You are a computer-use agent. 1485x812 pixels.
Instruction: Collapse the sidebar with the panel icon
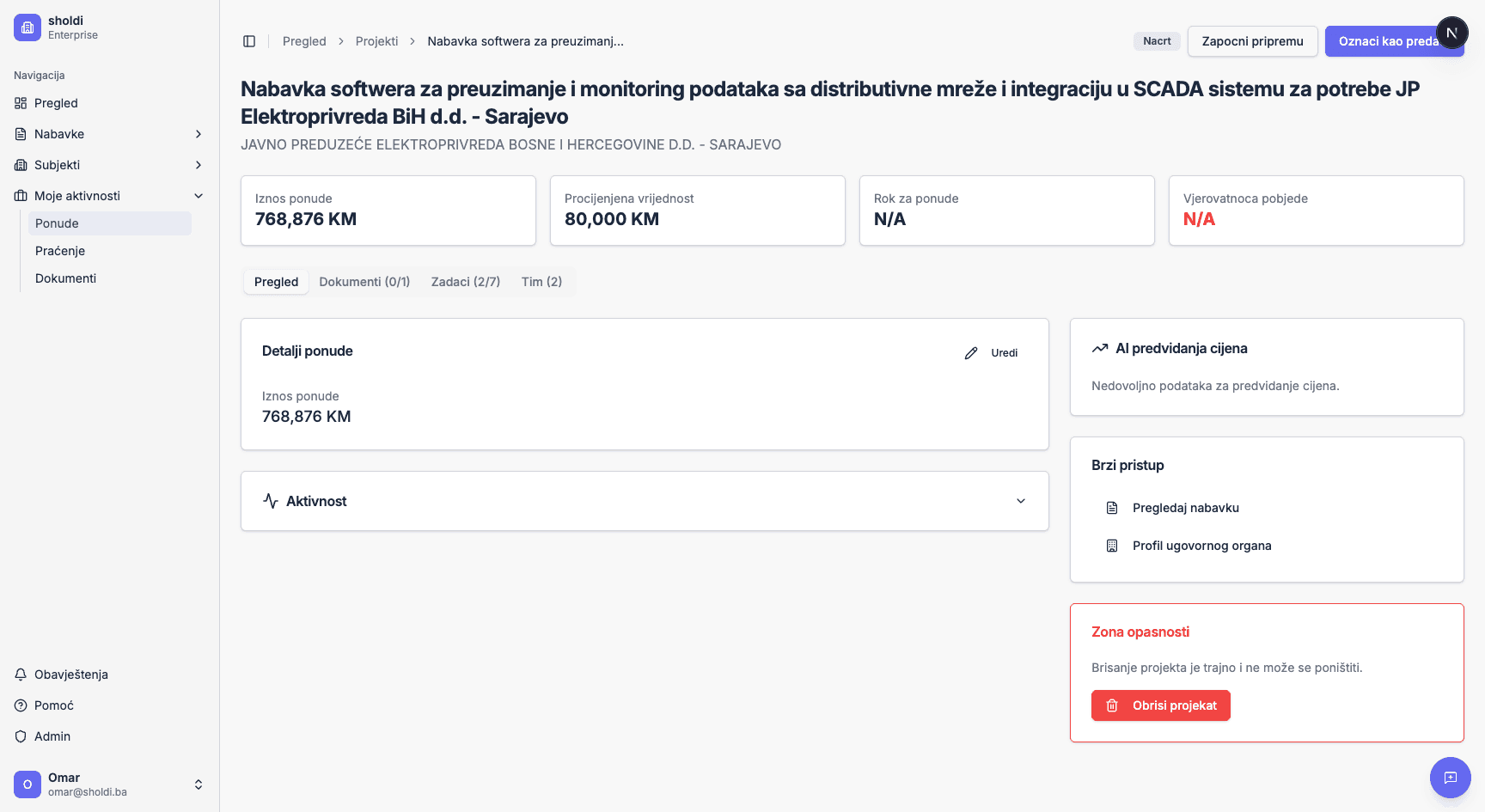249,40
